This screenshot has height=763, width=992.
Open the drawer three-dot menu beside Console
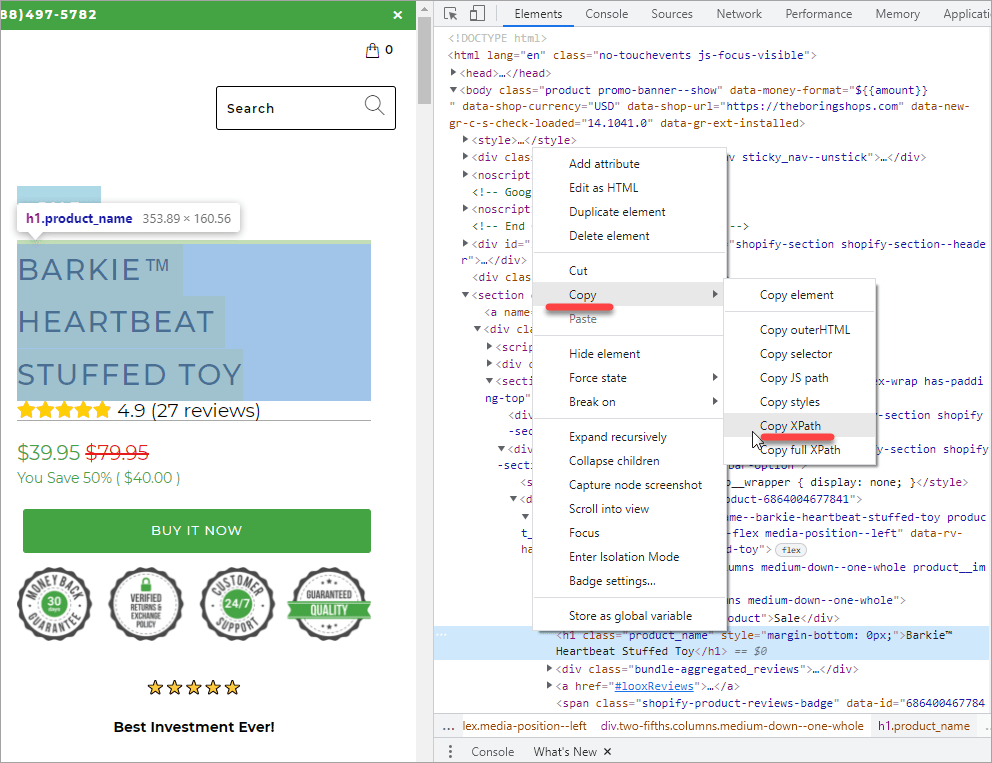[x=450, y=752]
